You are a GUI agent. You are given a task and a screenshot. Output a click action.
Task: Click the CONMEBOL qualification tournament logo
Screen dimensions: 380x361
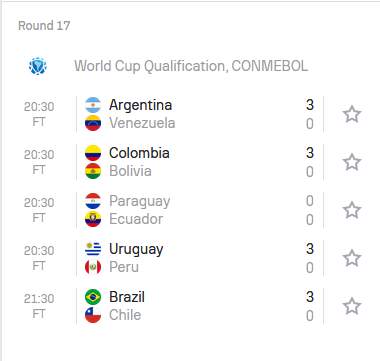click(x=38, y=66)
